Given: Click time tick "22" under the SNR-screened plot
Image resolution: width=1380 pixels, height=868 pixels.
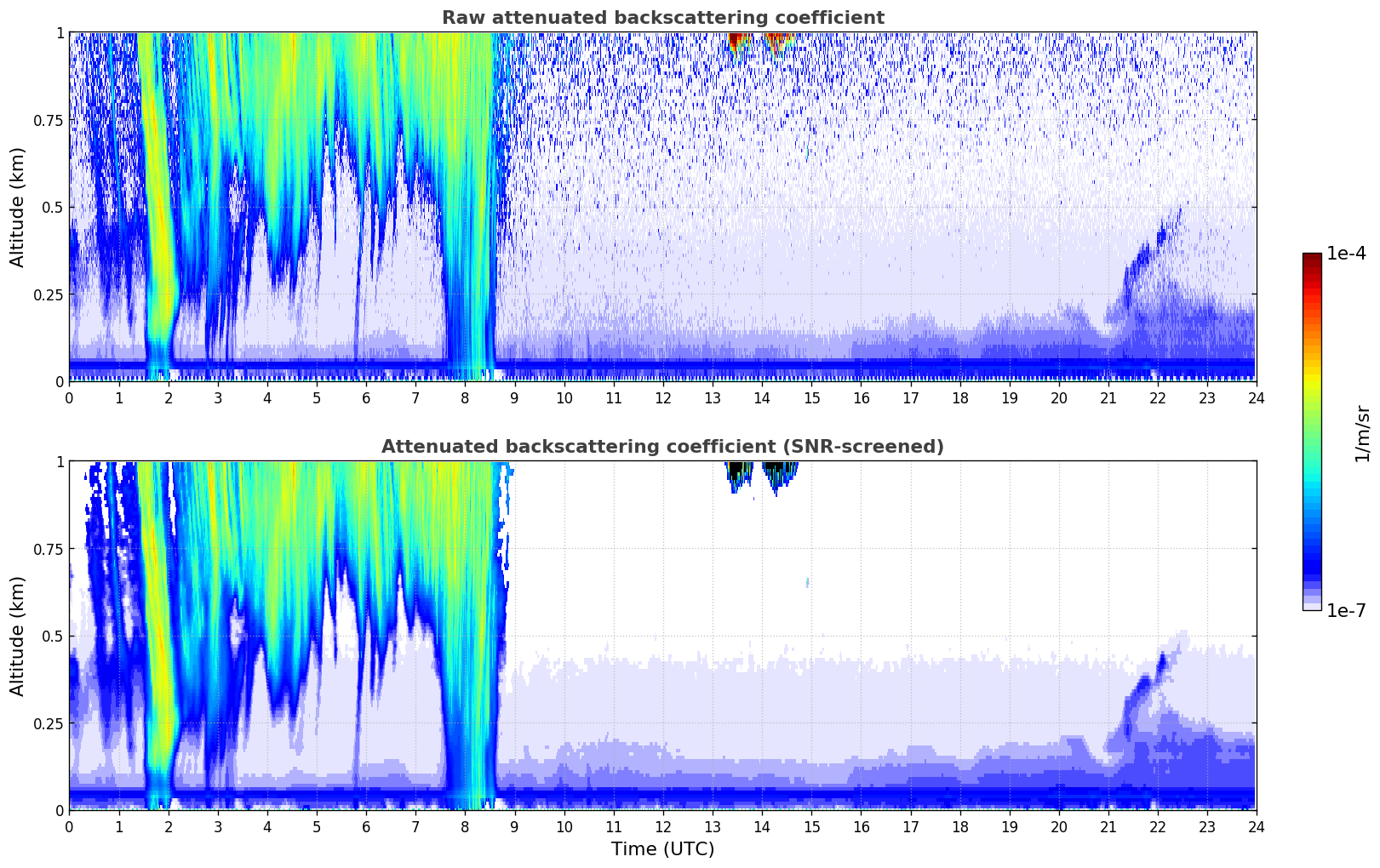Looking at the screenshot, I should coord(1158,826).
